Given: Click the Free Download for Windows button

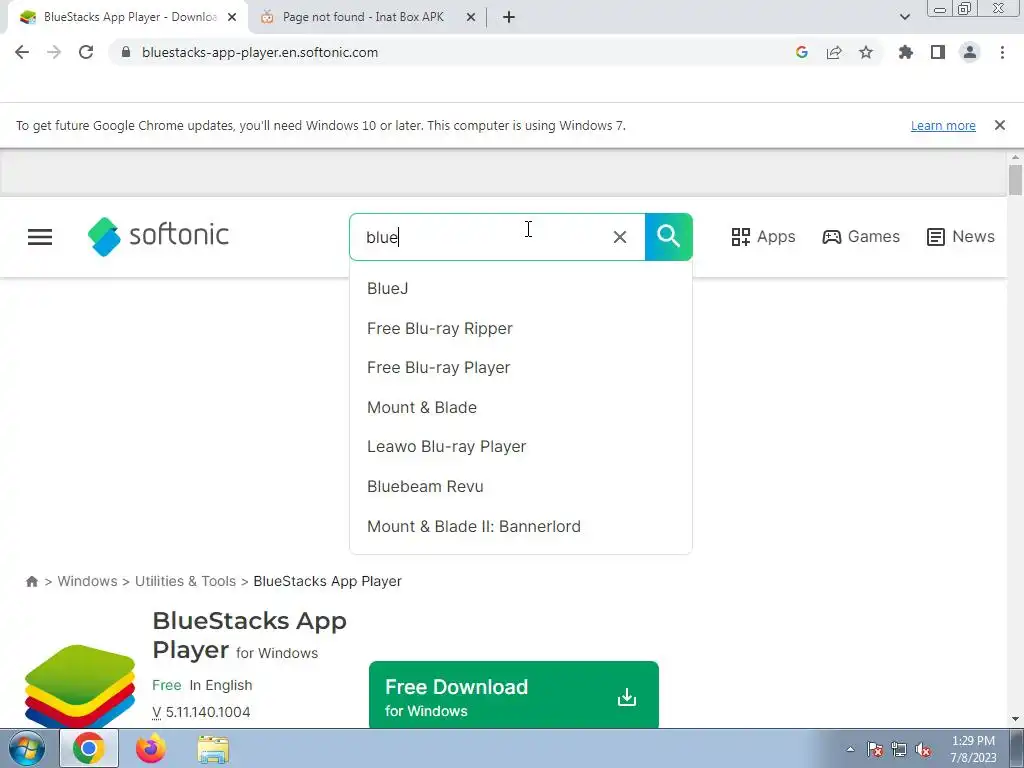Looking at the screenshot, I should 513,696.
